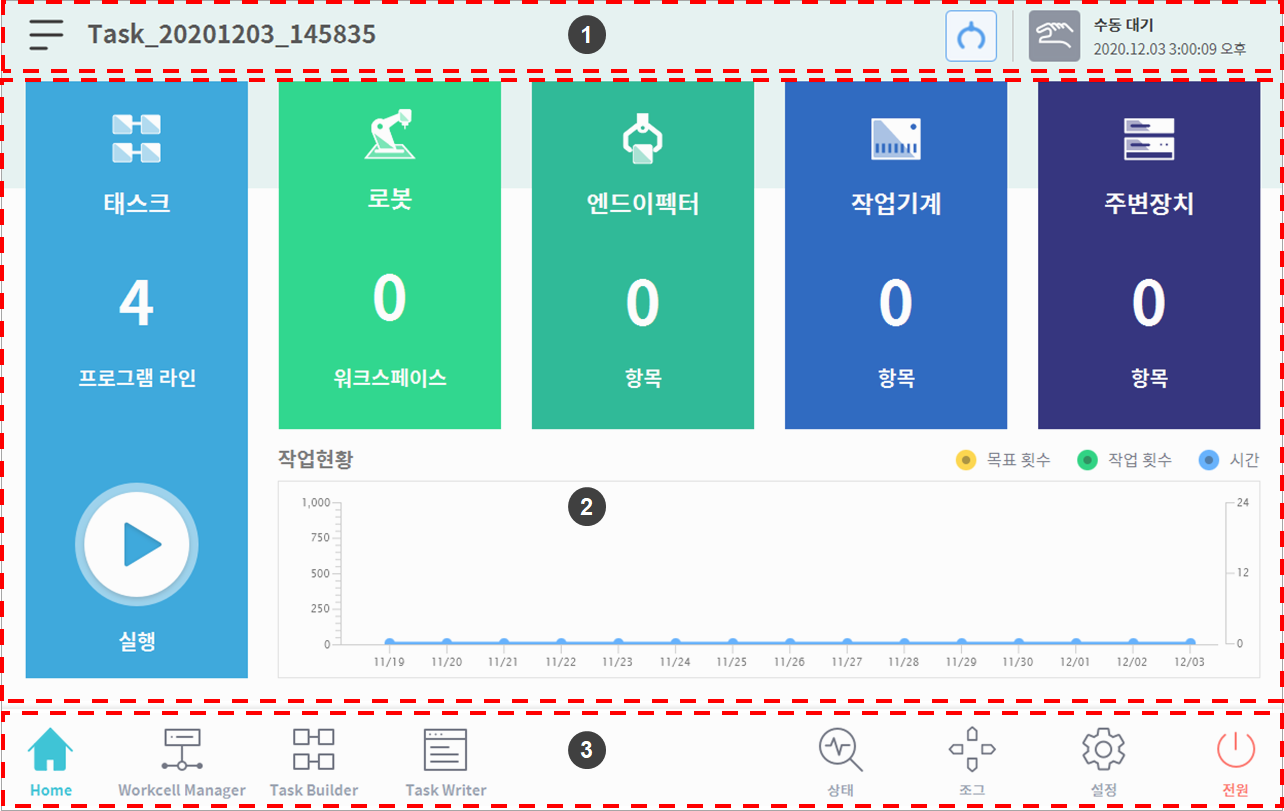Run the task with the 실행 play button
The width and height of the screenshot is (1284, 811).
pos(136,545)
